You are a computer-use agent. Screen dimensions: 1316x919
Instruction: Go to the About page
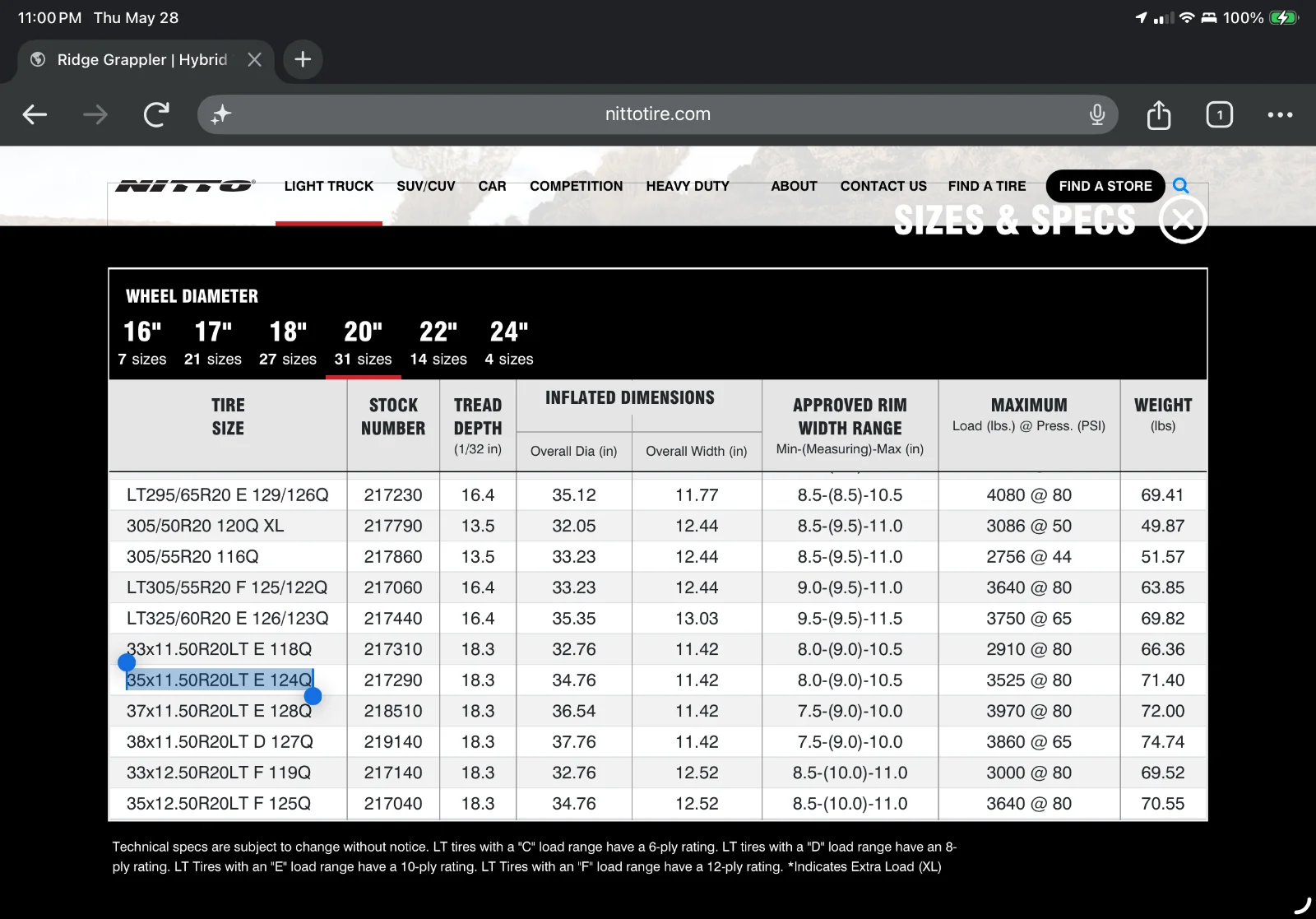click(x=794, y=186)
